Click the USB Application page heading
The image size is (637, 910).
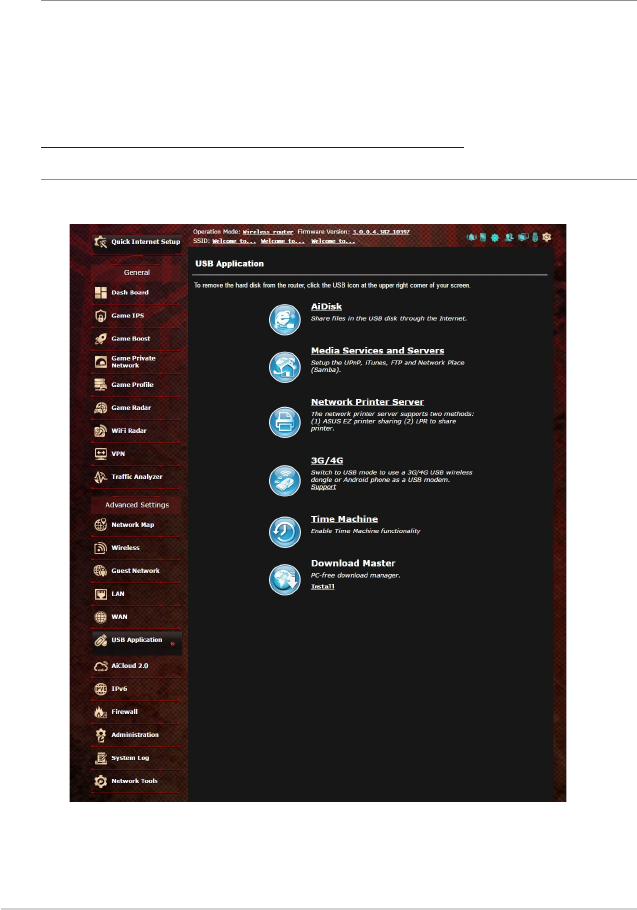pyautogui.click(x=230, y=263)
